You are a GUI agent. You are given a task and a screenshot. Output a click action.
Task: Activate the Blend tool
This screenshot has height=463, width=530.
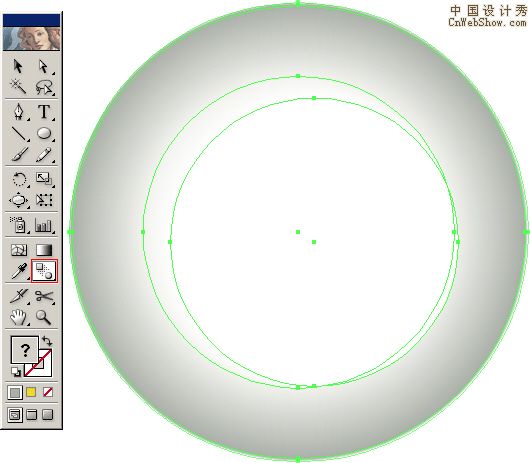click(x=44, y=271)
